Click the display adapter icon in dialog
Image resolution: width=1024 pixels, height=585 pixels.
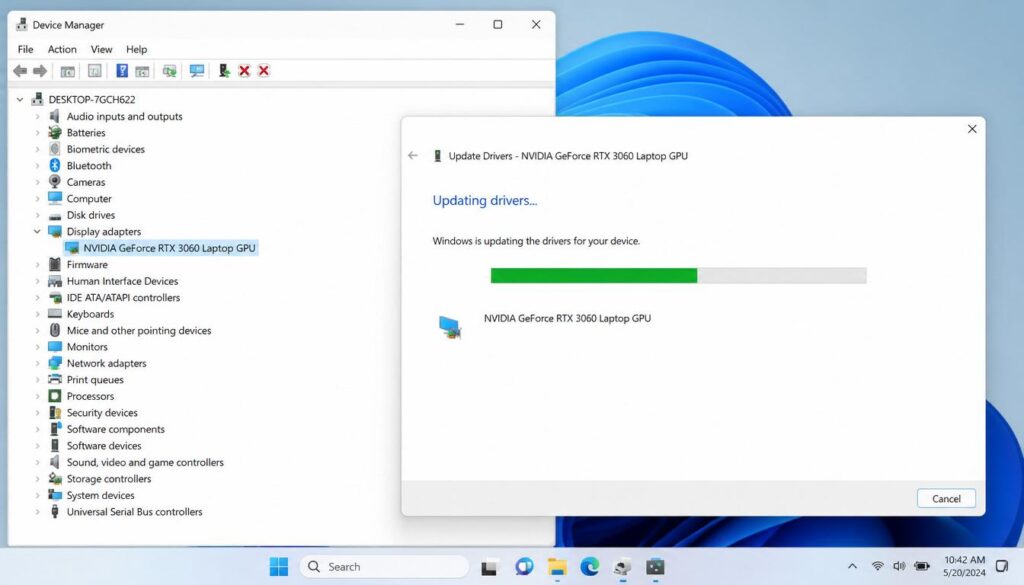[x=450, y=326]
